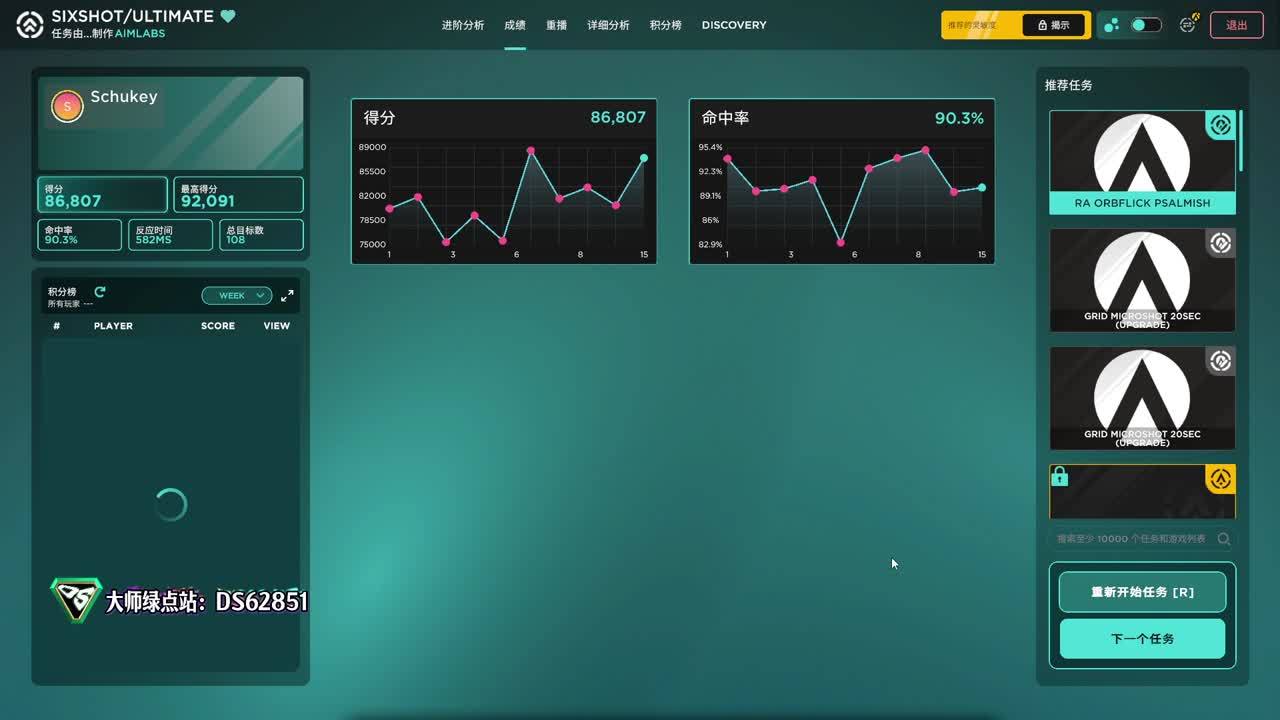
Task: Click the recommended tasks scrollbar
Action: (1240, 141)
